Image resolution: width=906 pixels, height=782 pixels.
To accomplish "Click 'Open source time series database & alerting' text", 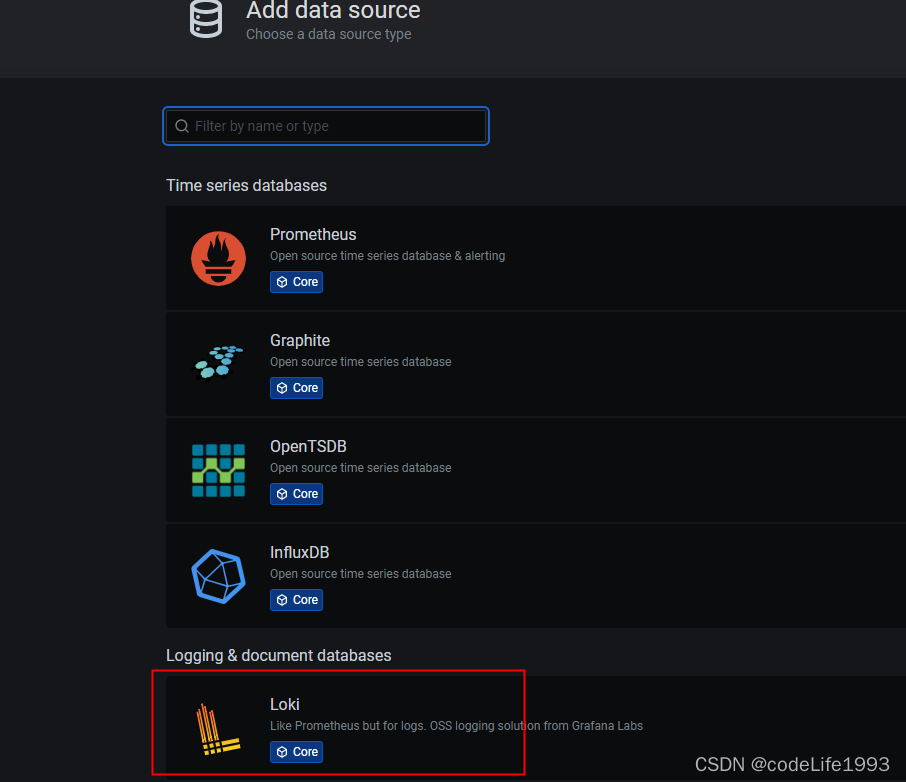I will tap(387, 255).
